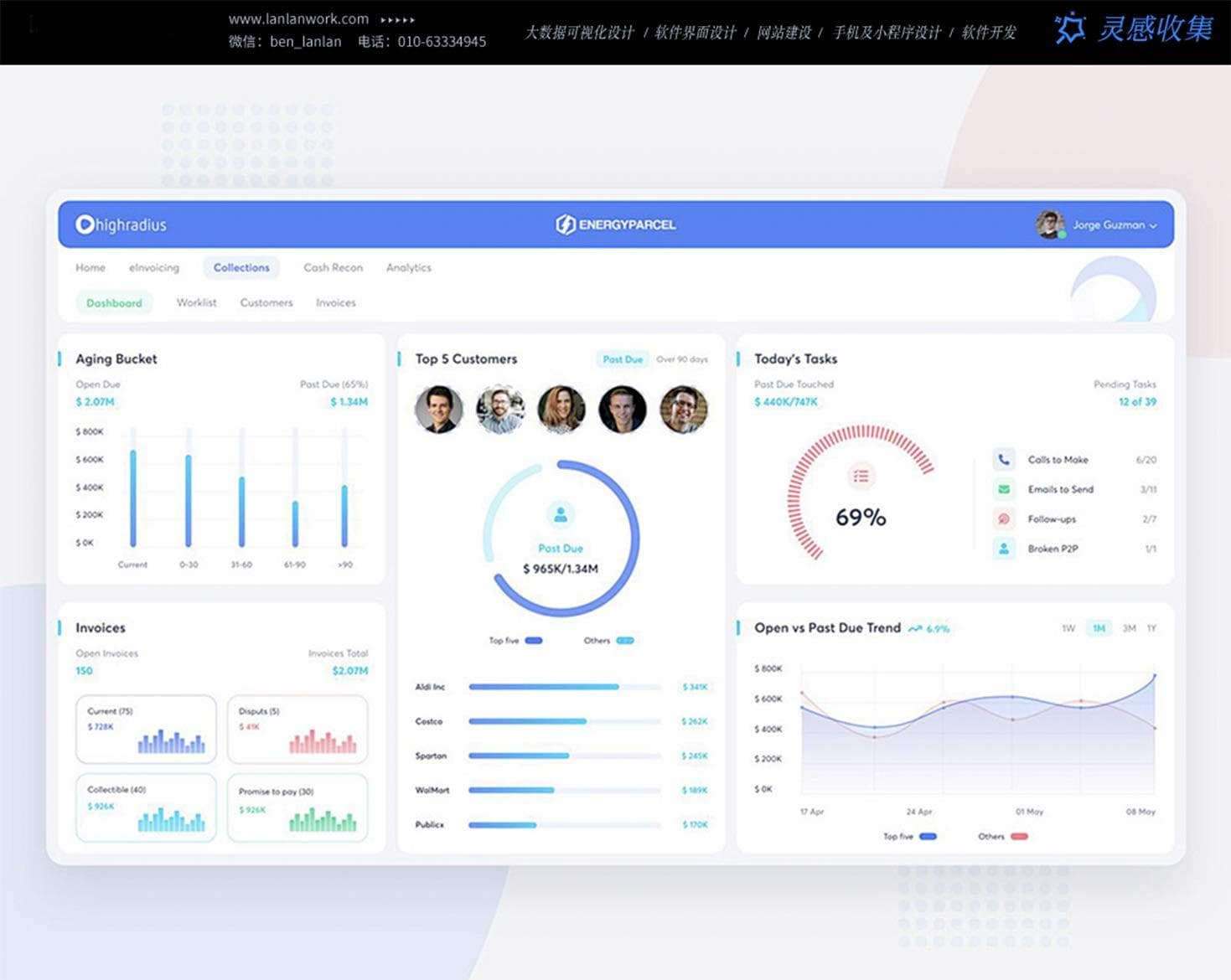Open the Disputs (5) invoices card
Image resolution: width=1231 pixels, height=980 pixels.
[297, 729]
